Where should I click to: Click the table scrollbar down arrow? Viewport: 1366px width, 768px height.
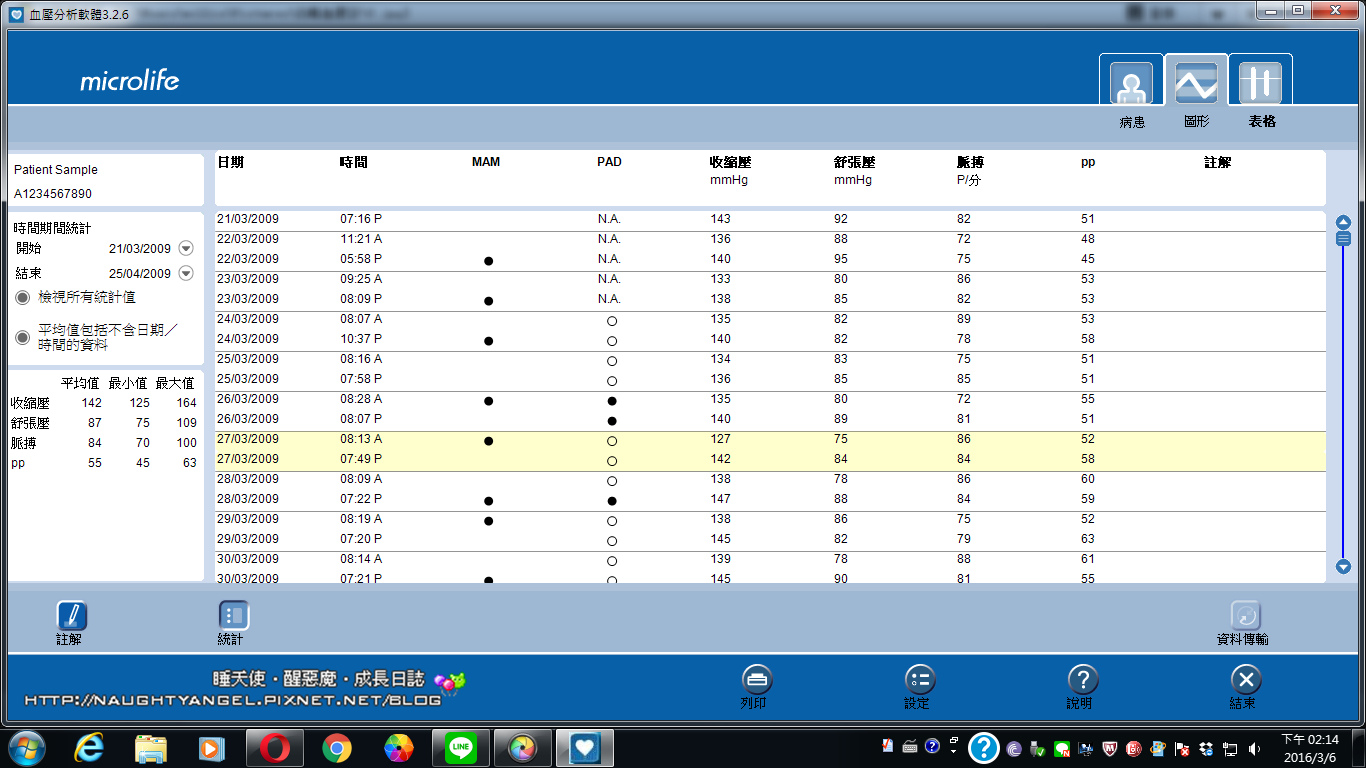(1343, 567)
